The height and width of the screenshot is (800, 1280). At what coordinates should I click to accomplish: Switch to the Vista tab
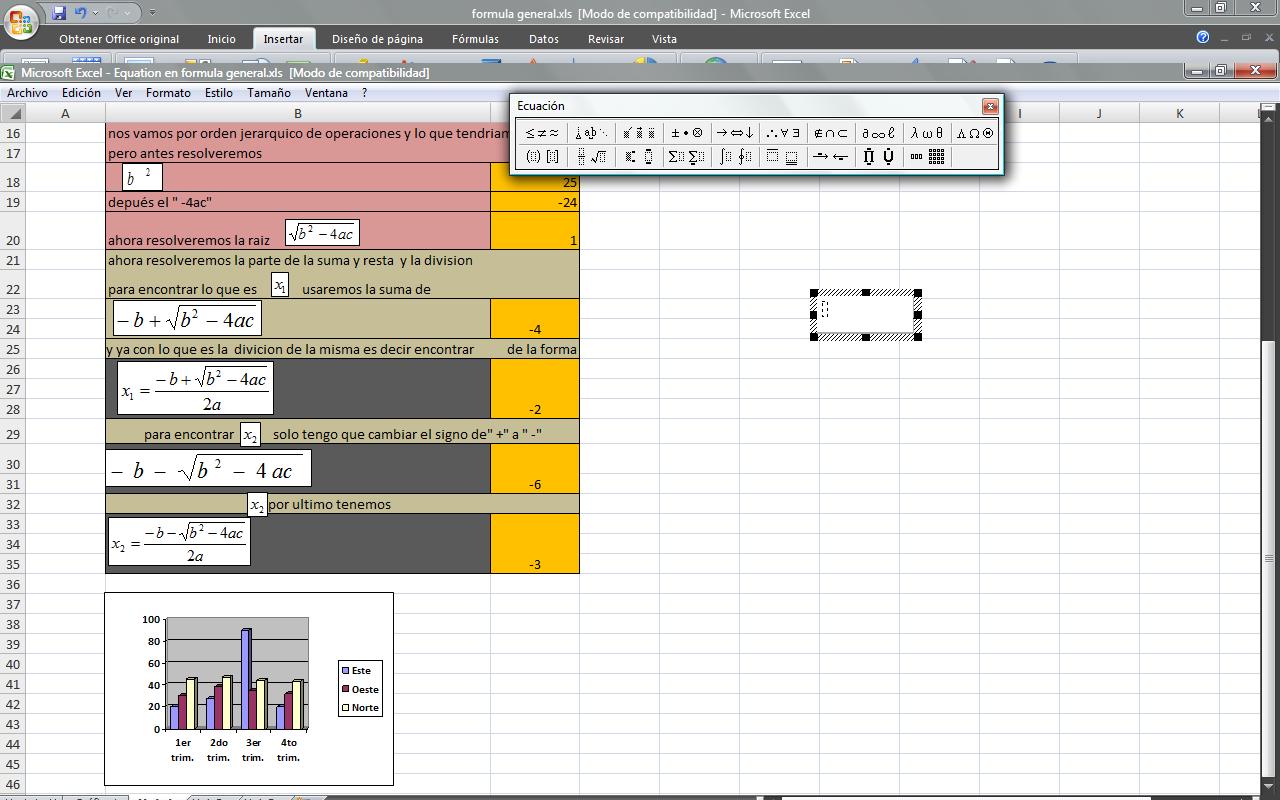click(x=664, y=39)
